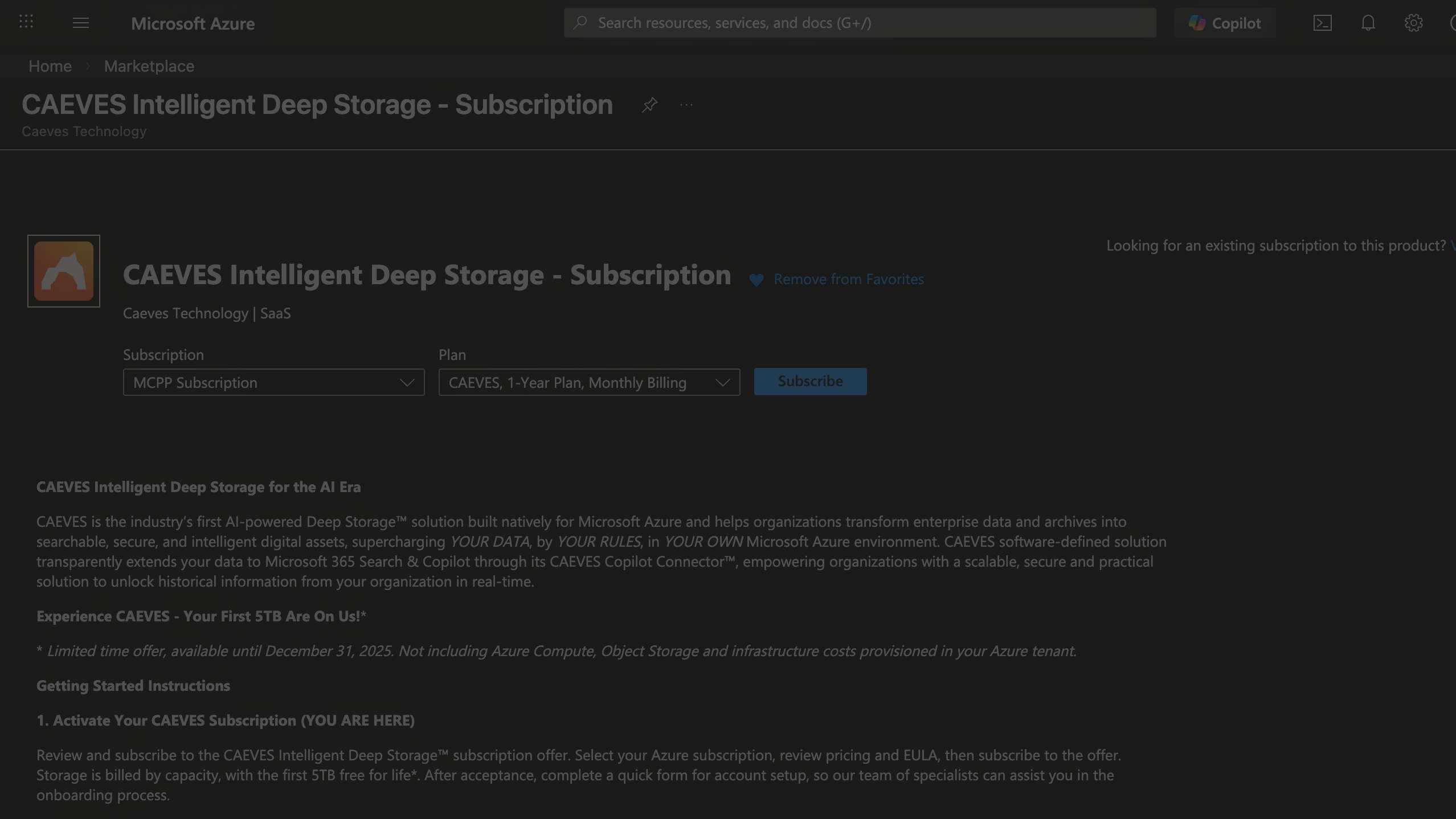Click inside the resources search field
The width and height of the screenshot is (1456, 819).
pos(797,22)
